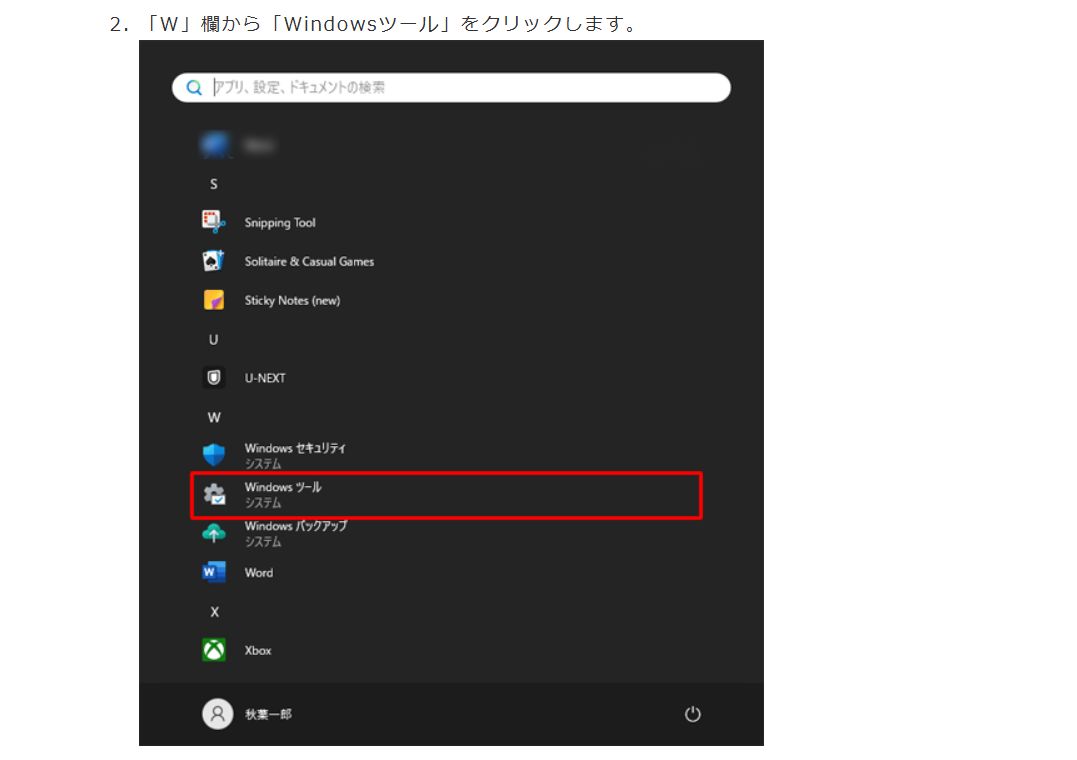Select the U letter header

(214, 339)
